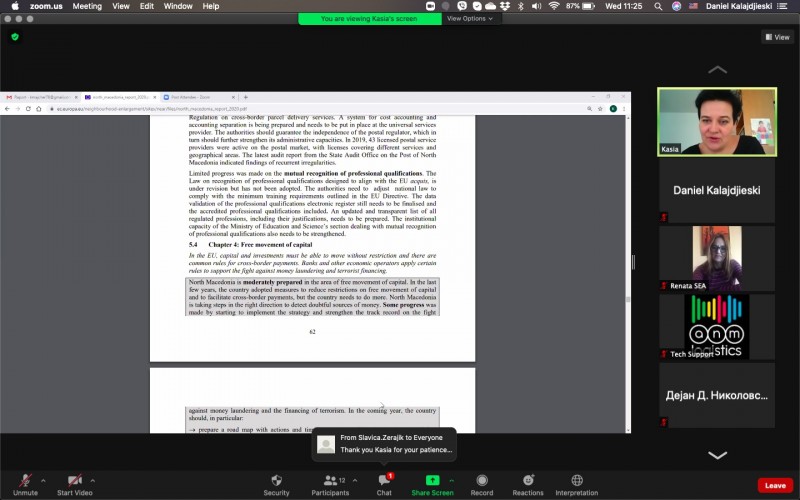Viewport: 800px width, 500px height.
Task: Click the View layout button
Action: [777, 37]
